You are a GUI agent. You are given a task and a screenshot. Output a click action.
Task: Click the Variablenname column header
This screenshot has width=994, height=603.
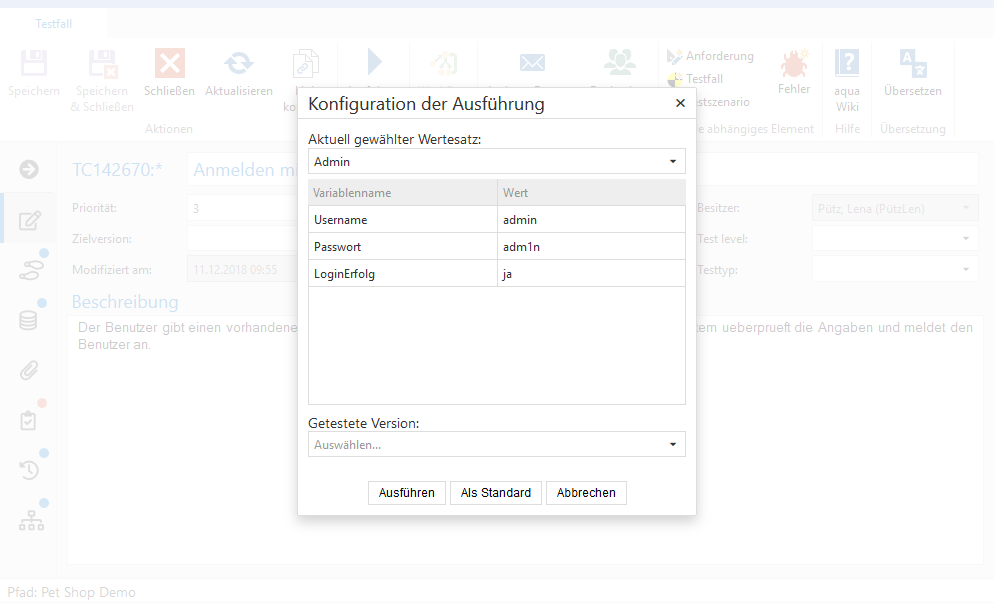[x=402, y=192]
